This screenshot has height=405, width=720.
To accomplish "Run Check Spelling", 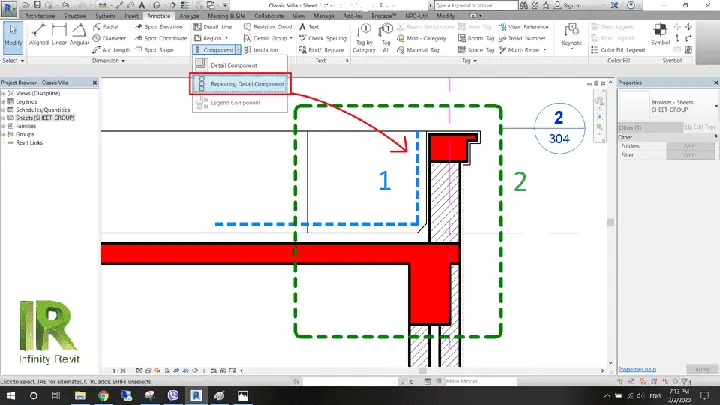I will click(323, 39).
